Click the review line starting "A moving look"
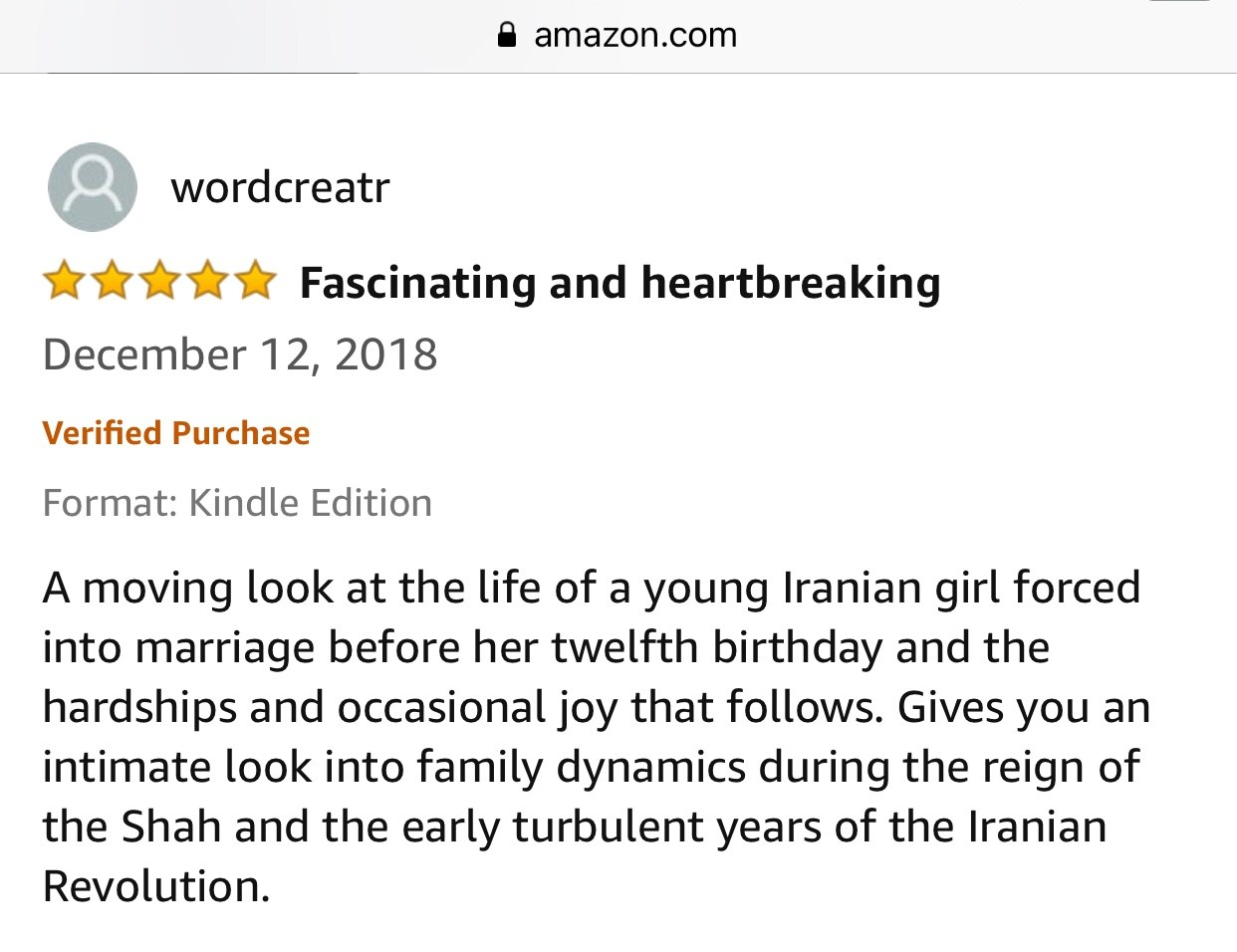Screen dimensions: 1237x952 click(x=591, y=588)
